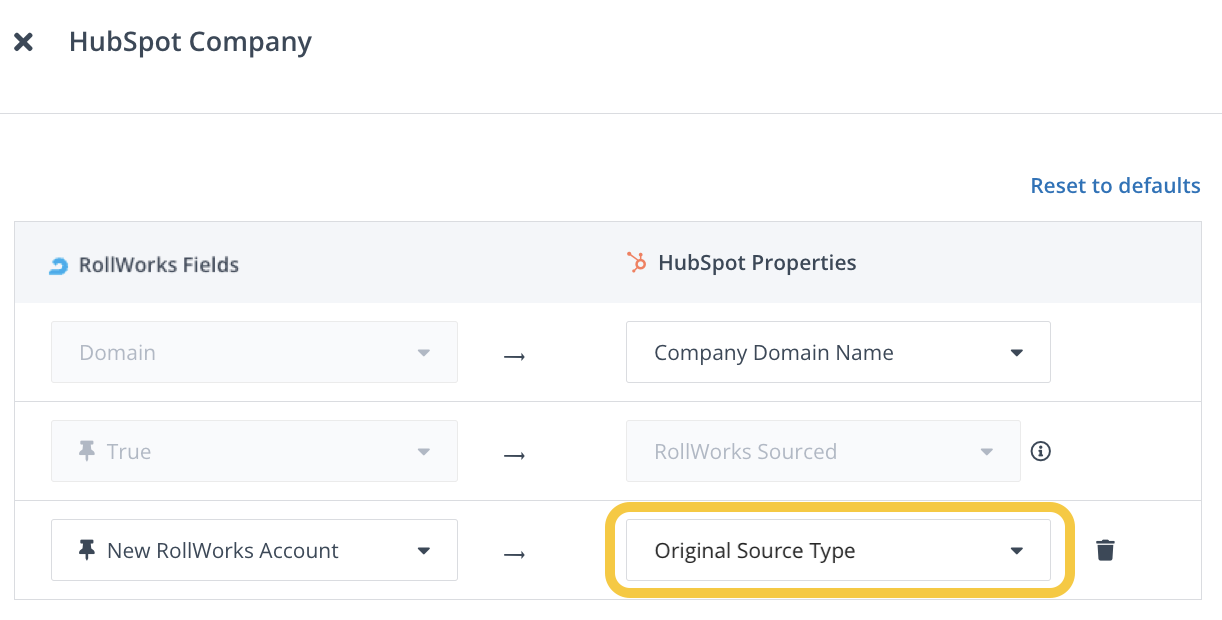Click Reset to defaults link

[x=1115, y=186]
